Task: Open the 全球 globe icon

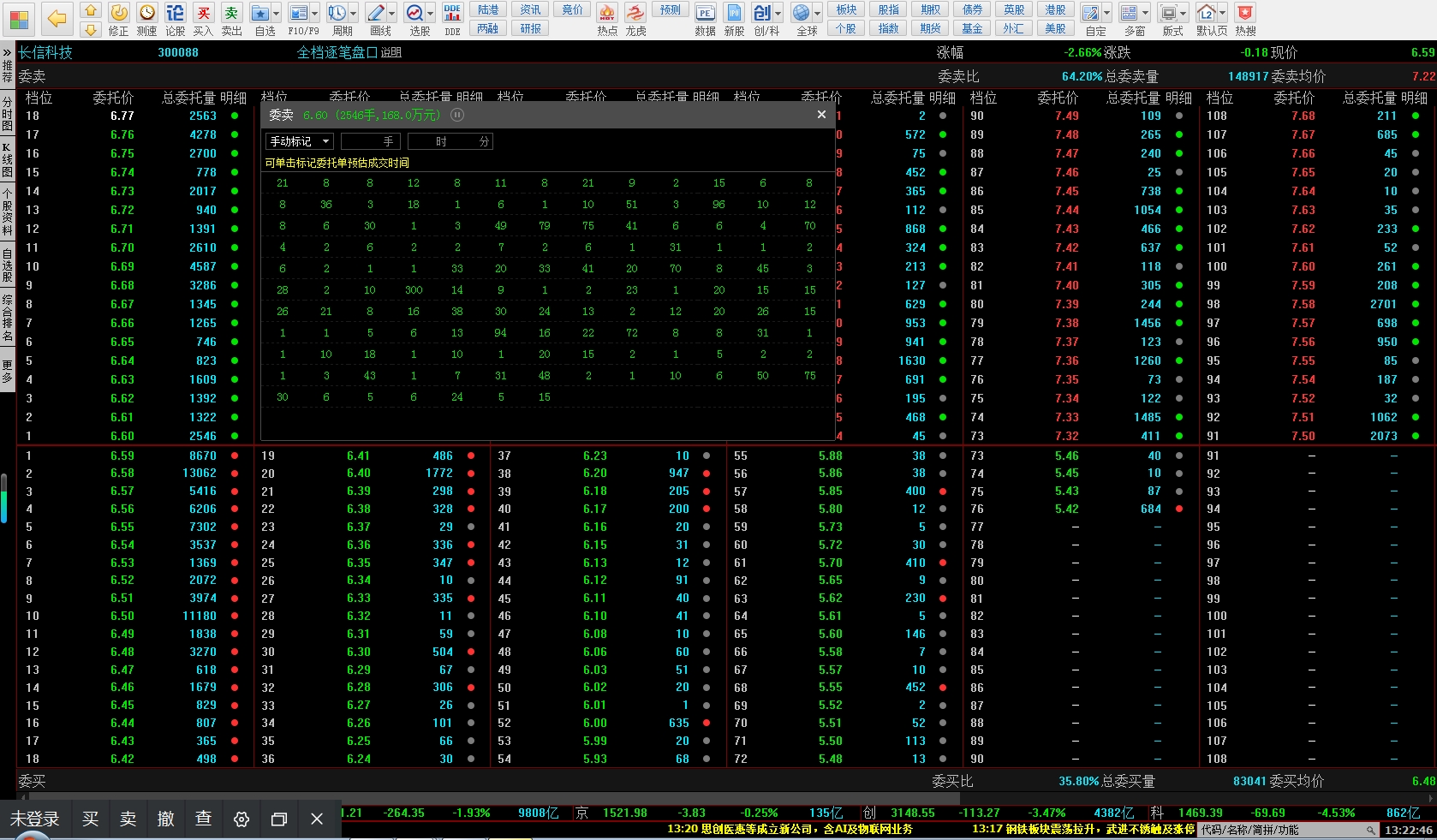Action: click(801, 13)
